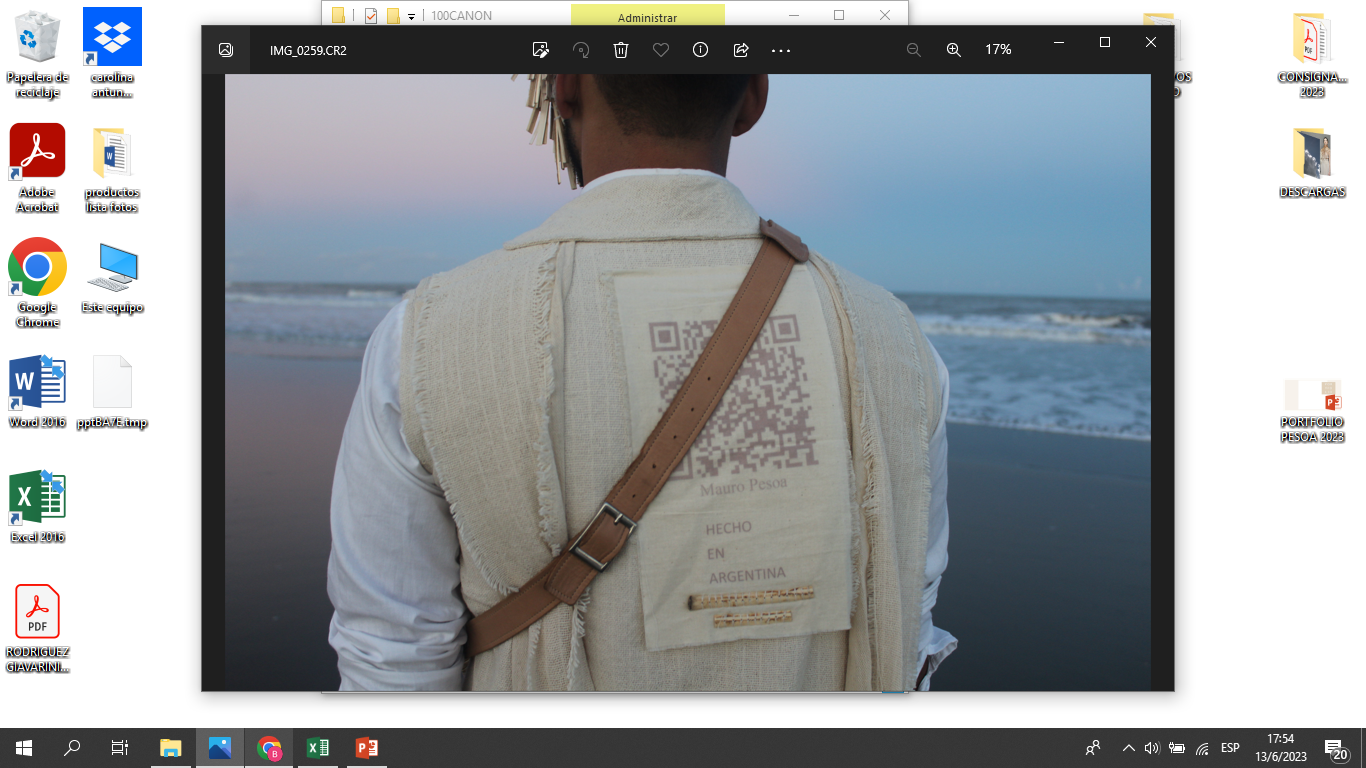Zoom in with the magnifier plus icon
The width and height of the screenshot is (1366, 768).
[x=953, y=50]
